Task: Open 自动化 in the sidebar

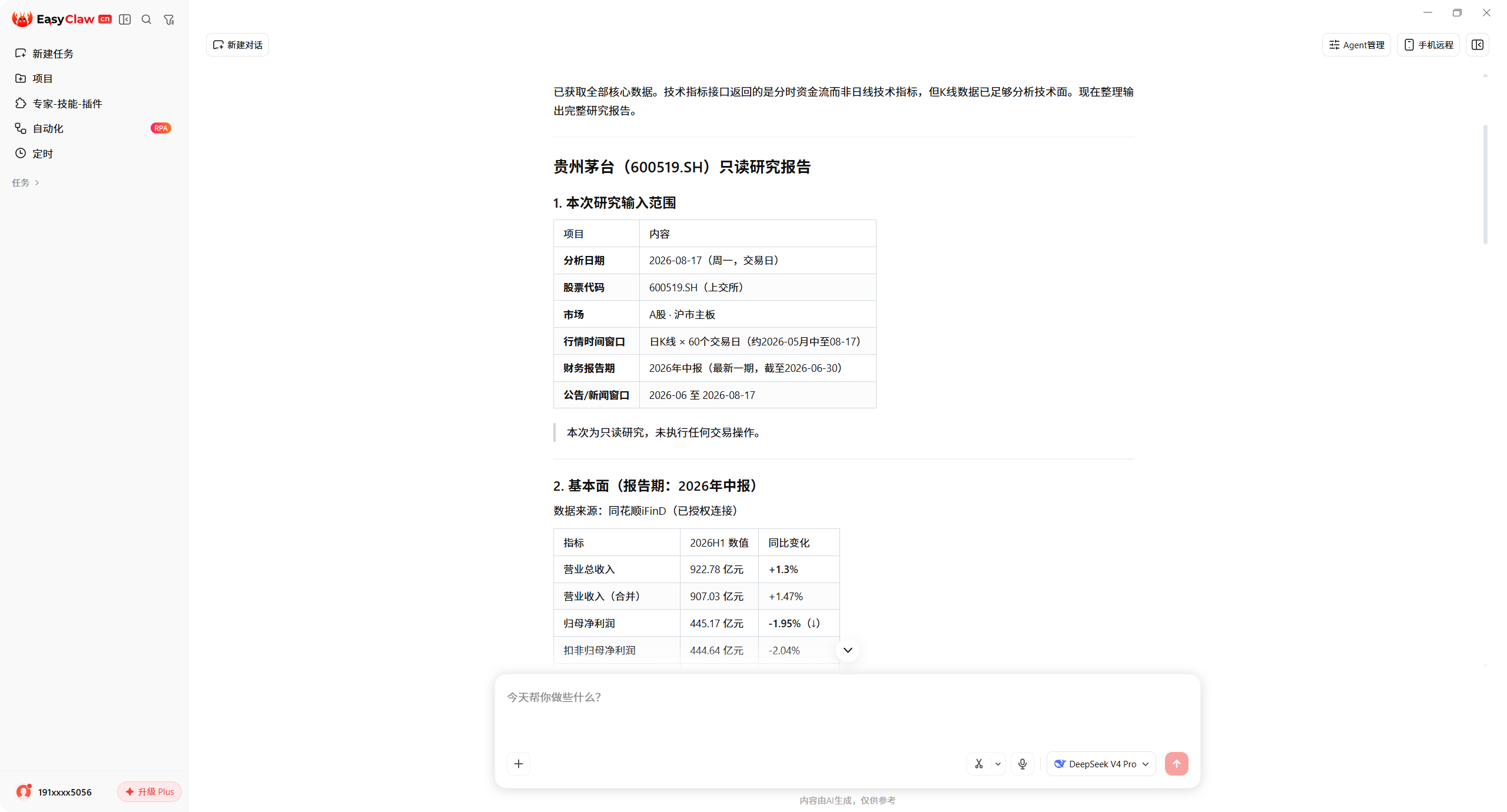Action: pyautogui.click(x=93, y=128)
